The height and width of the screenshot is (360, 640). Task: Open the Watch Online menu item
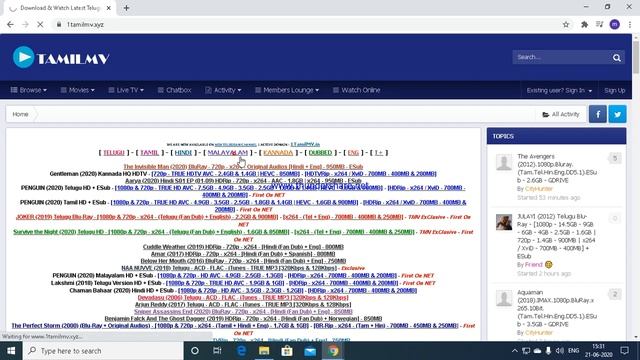pos(356,90)
